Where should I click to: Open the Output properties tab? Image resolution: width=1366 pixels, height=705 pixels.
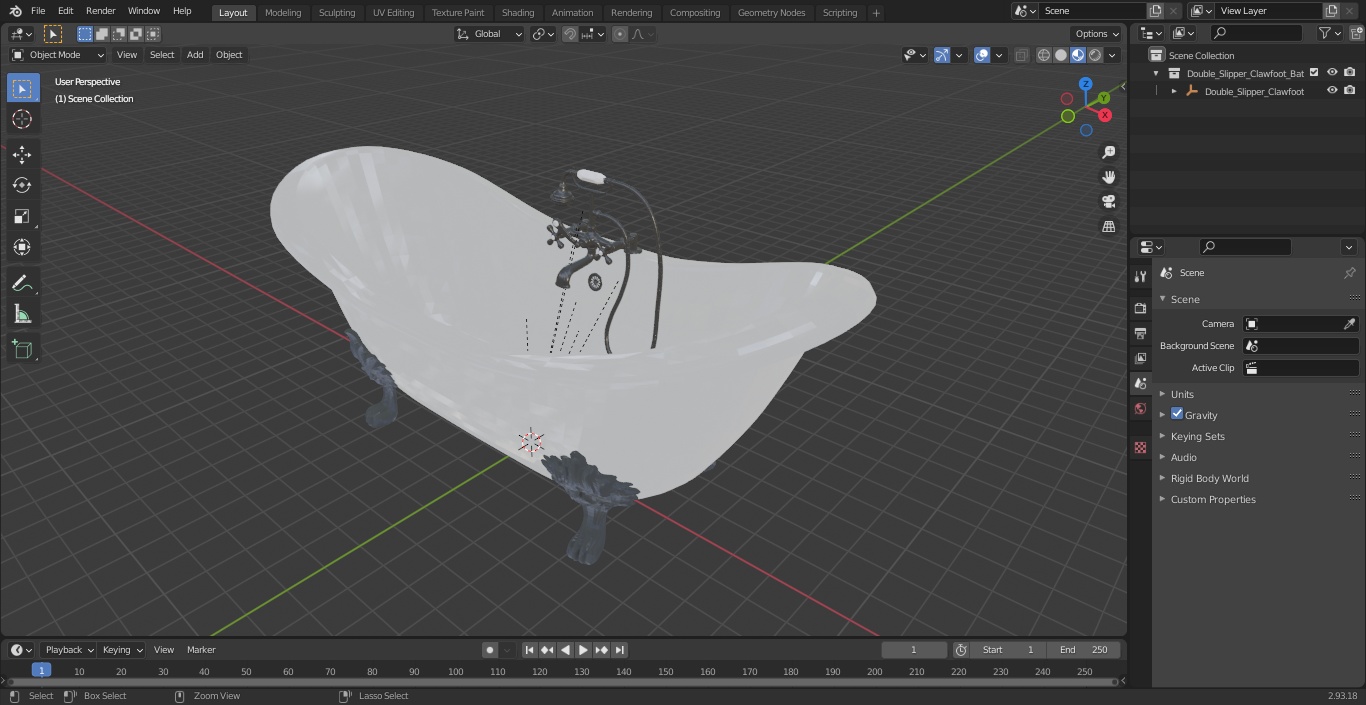coord(1140,333)
